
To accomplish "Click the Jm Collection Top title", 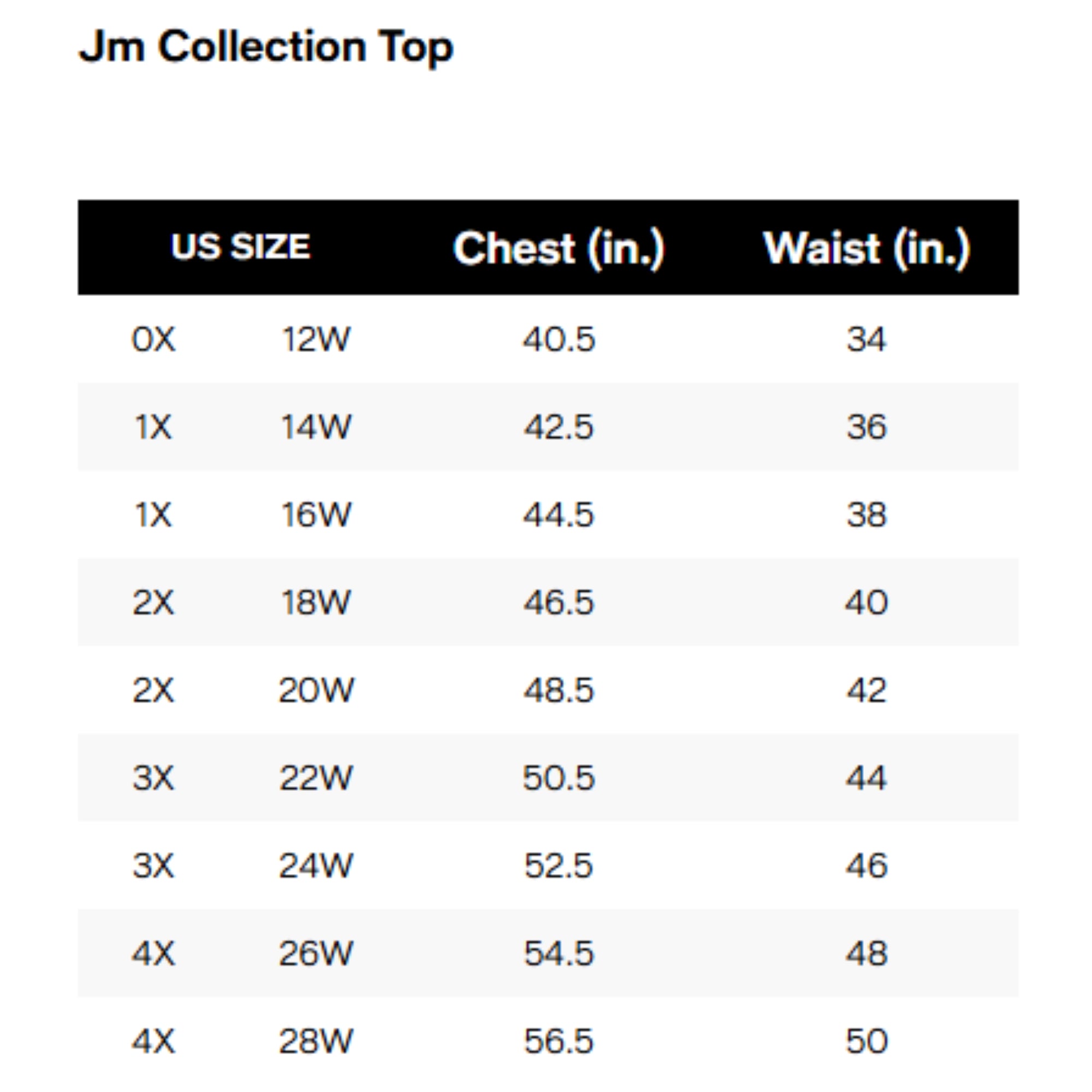I will [266, 47].
